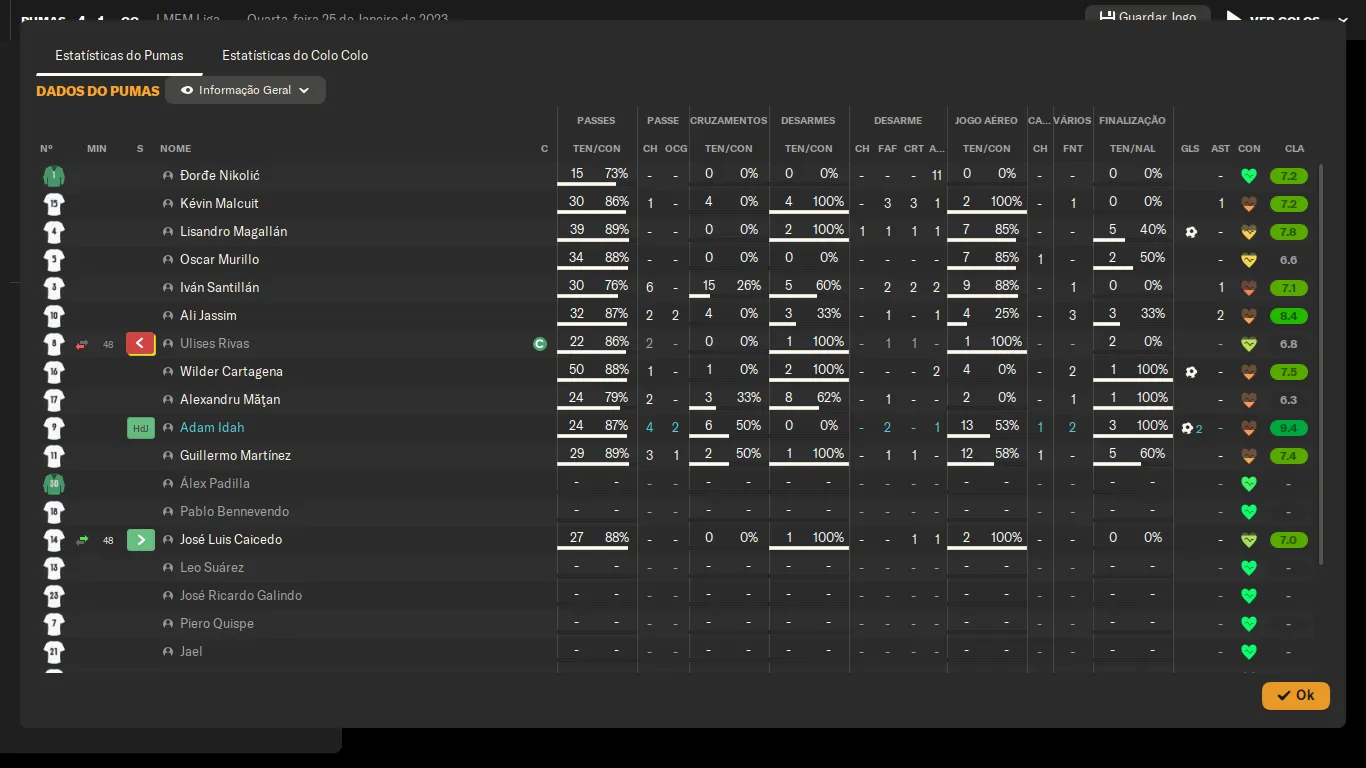
Task: Sort by the CLA rating column header
Action: (x=1295, y=149)
